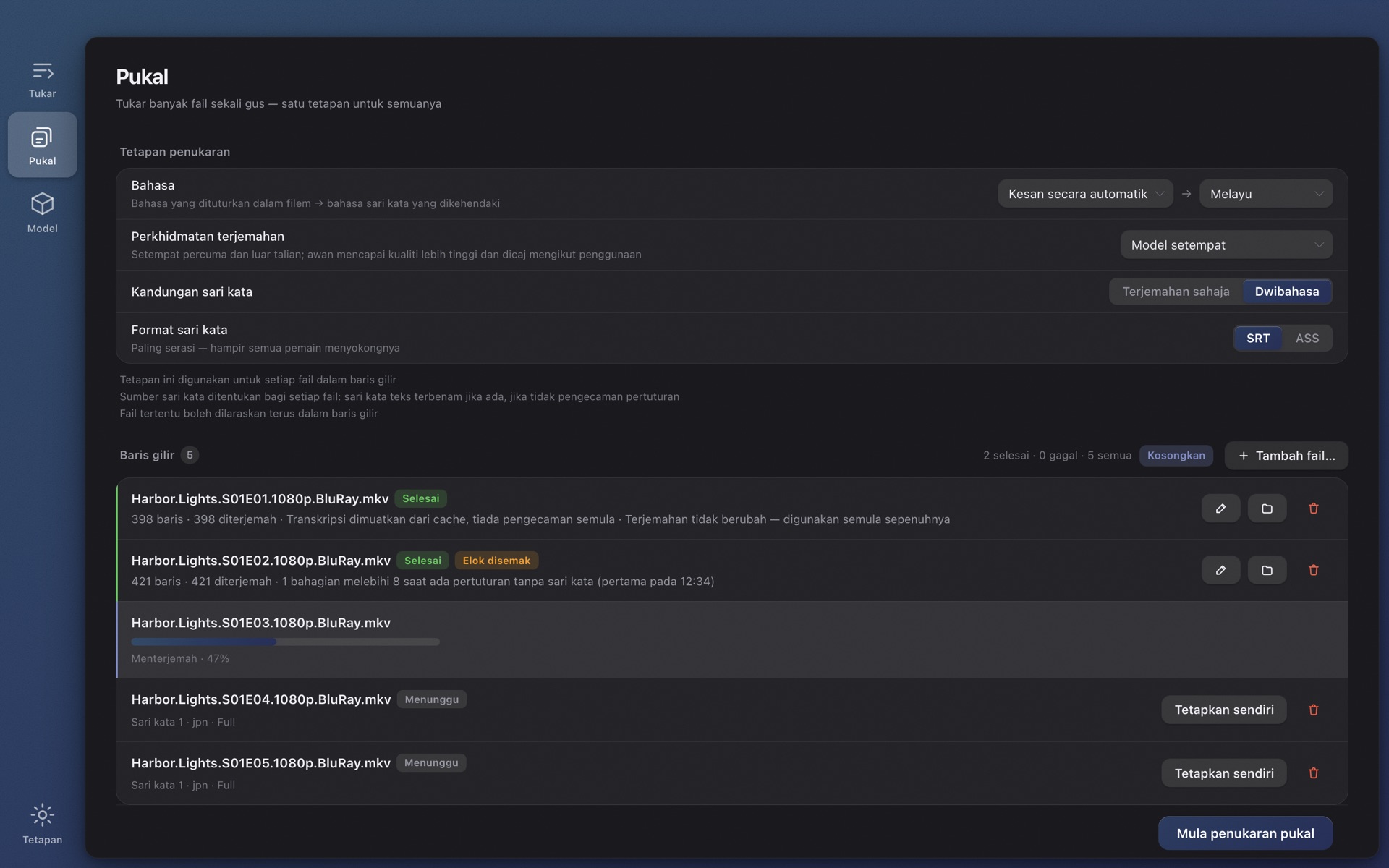The width and height of the screenshot is (1389, 868).
Task: Remove S01E04 with trash icon
Action: pyautogui.click(x=1313, y=710)
